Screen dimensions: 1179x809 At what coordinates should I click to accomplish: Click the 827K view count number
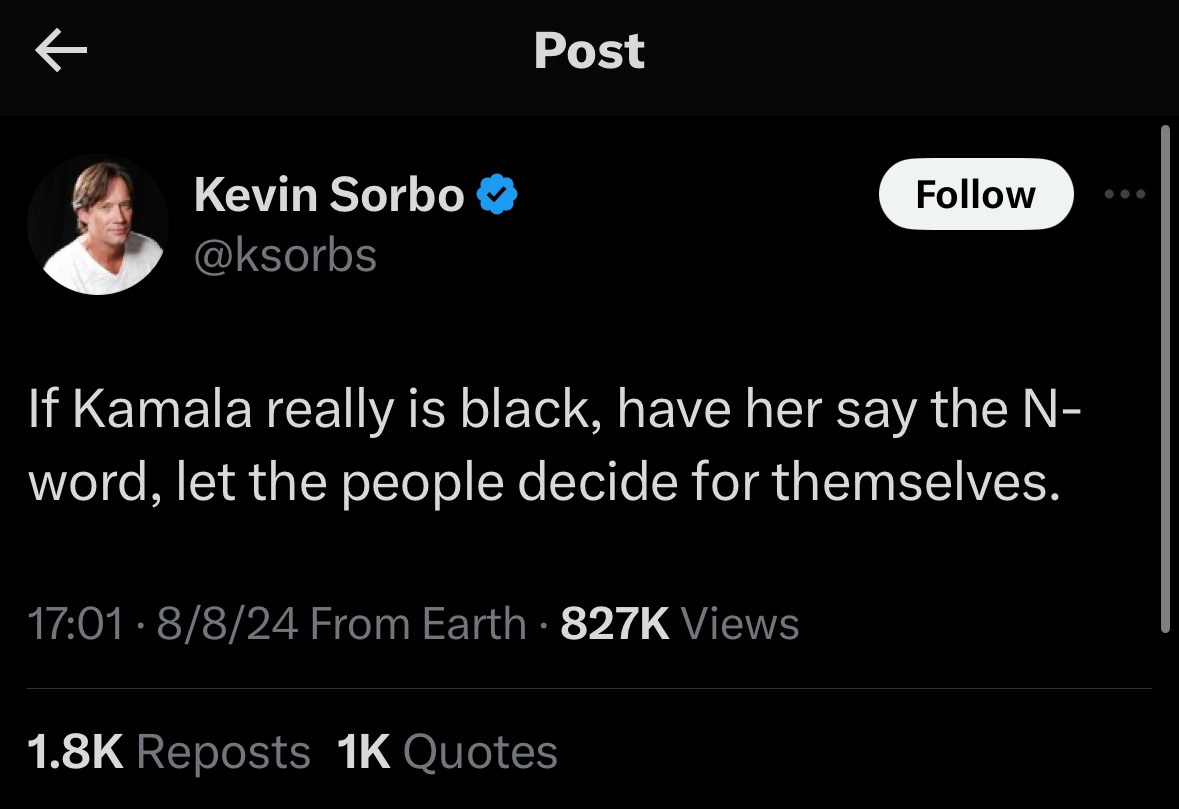pos(615,624)
